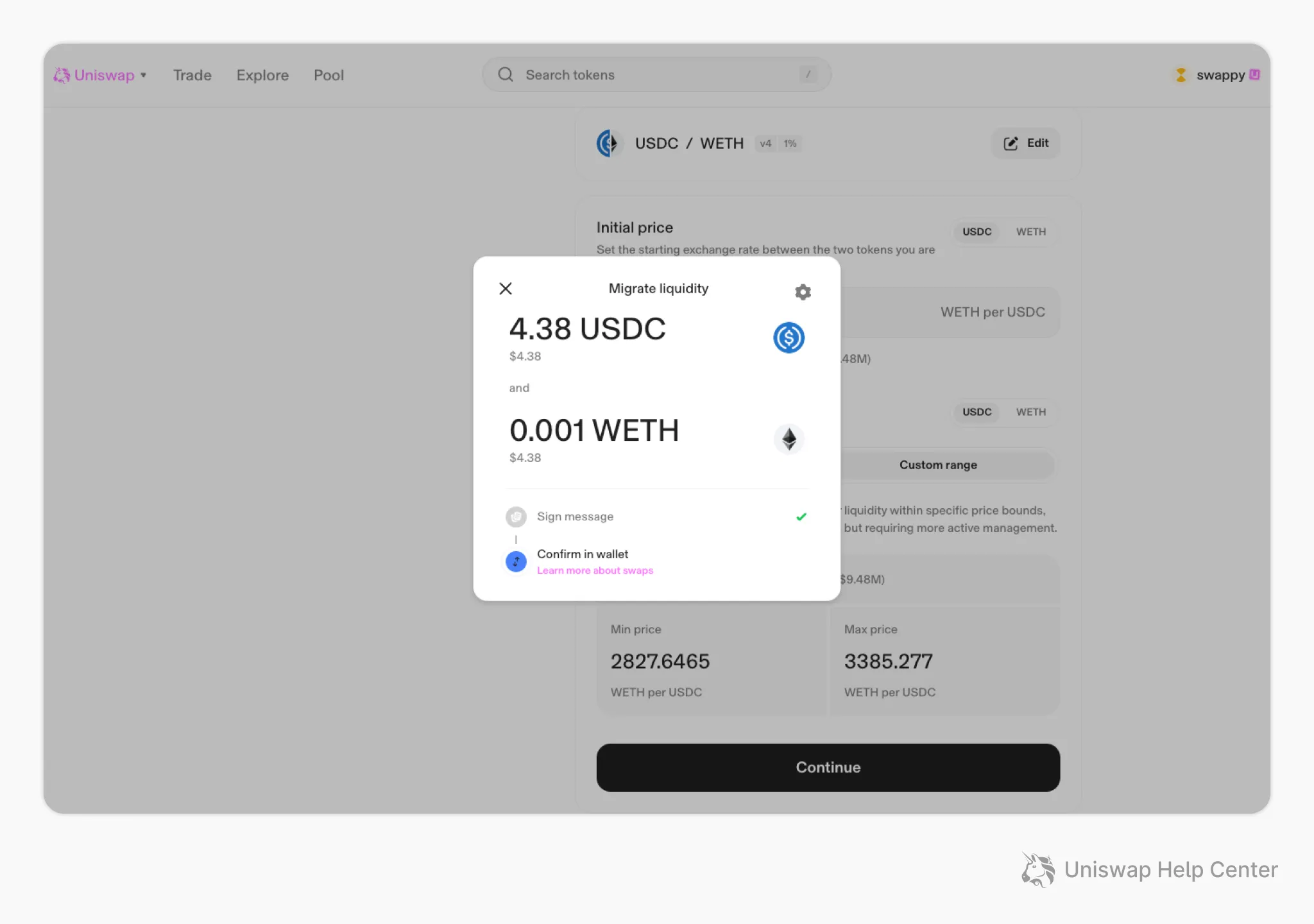Click the WETH per USDC initial price field
This screenshot has width=1314, height=924.
click(950, 312)
